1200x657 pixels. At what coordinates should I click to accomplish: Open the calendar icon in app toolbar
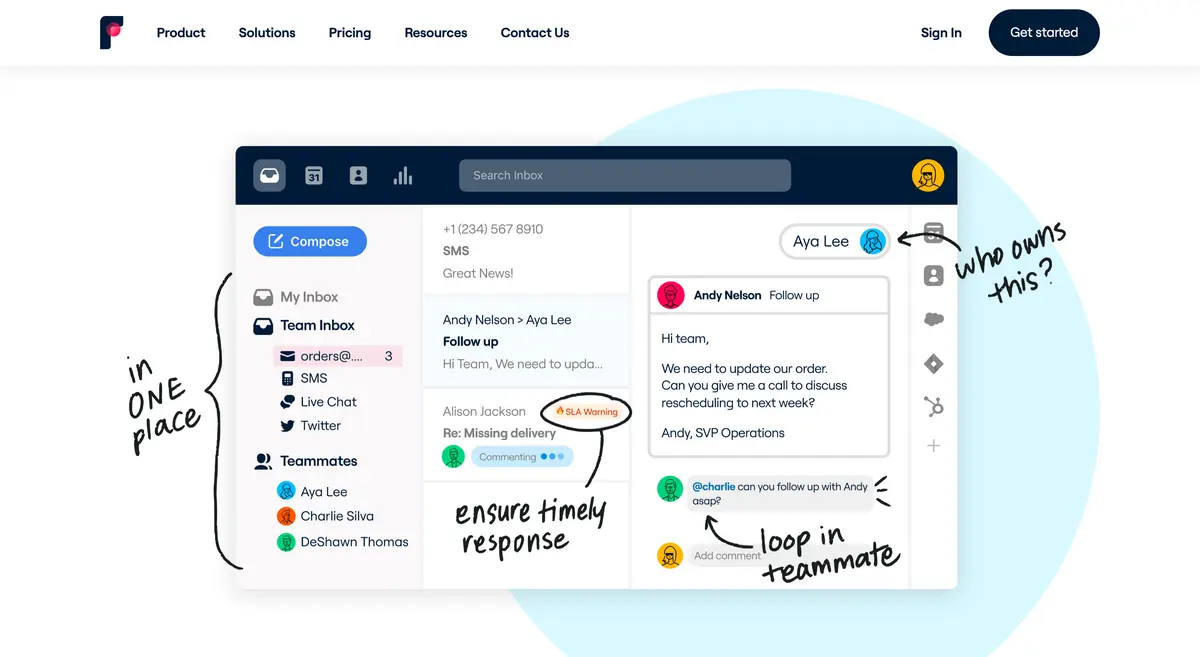(x=314, y=175)
